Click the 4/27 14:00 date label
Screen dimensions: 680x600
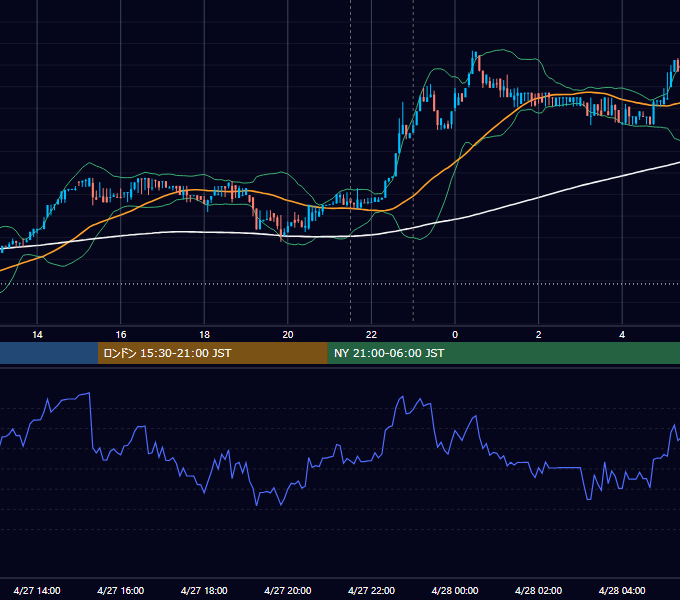point(37,590)
